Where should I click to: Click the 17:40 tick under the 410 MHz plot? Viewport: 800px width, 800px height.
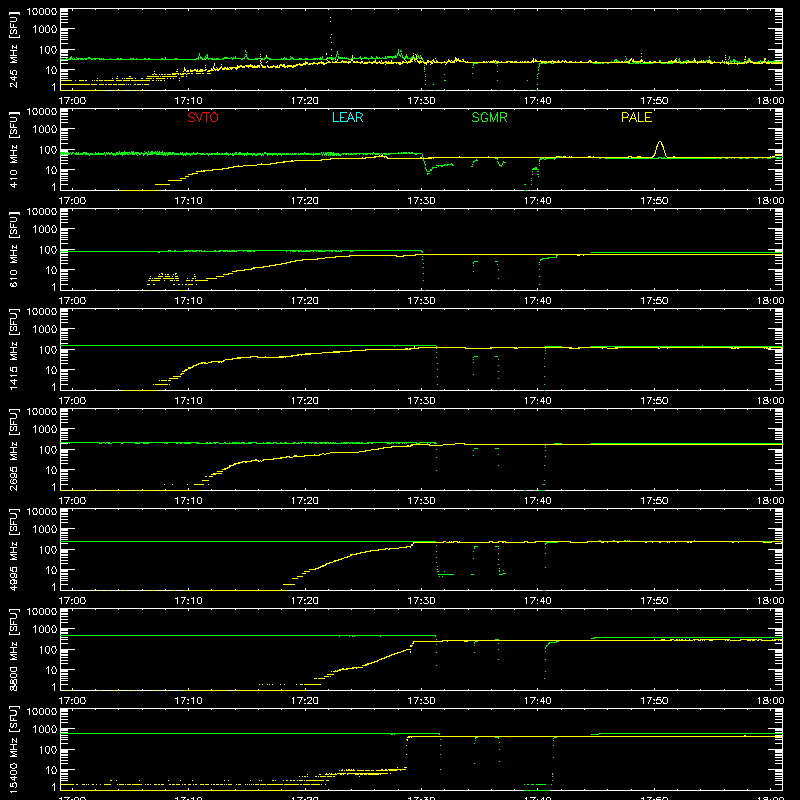(537, 201)
